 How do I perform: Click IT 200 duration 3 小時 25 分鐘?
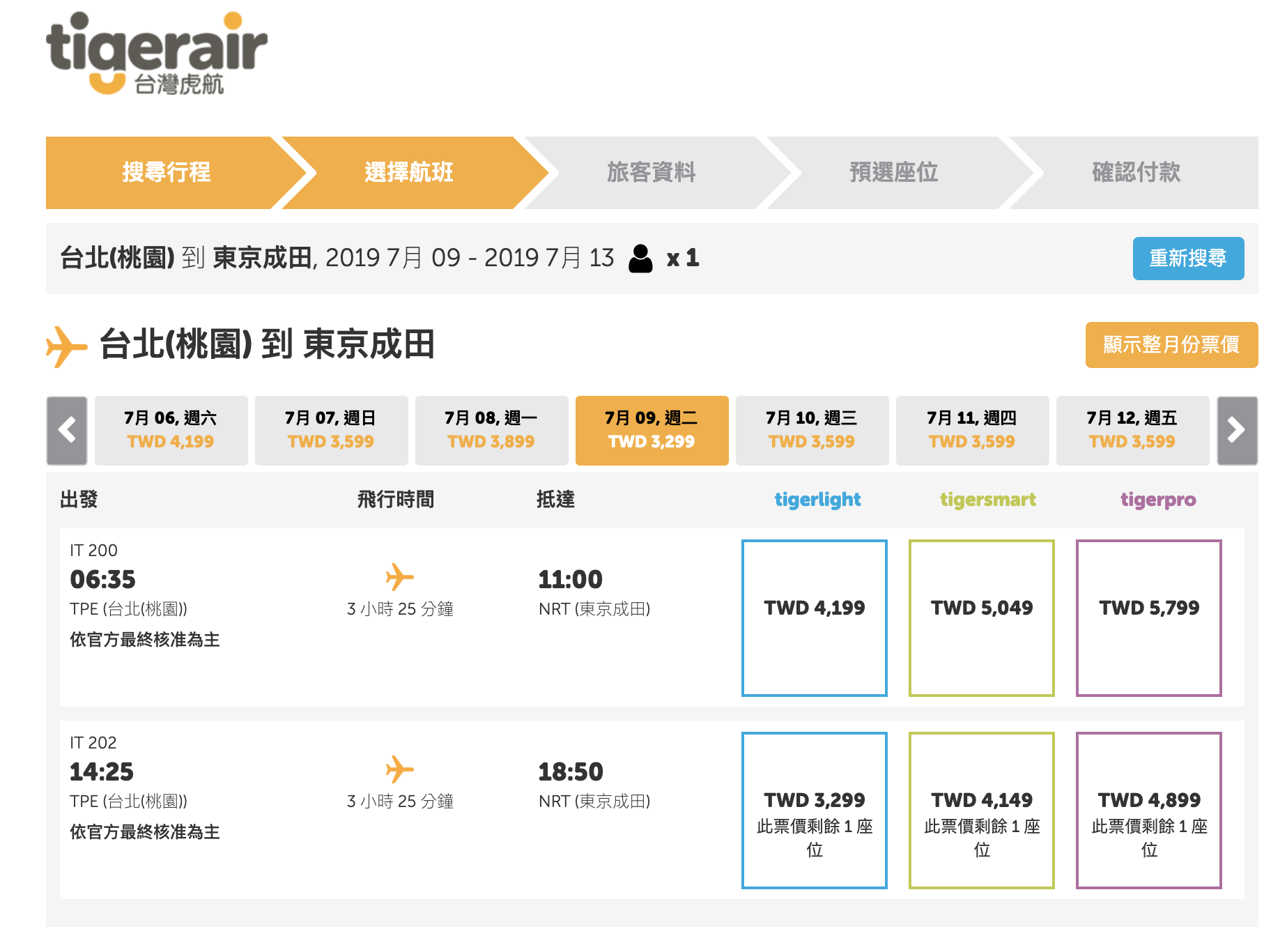pos(400,609)
